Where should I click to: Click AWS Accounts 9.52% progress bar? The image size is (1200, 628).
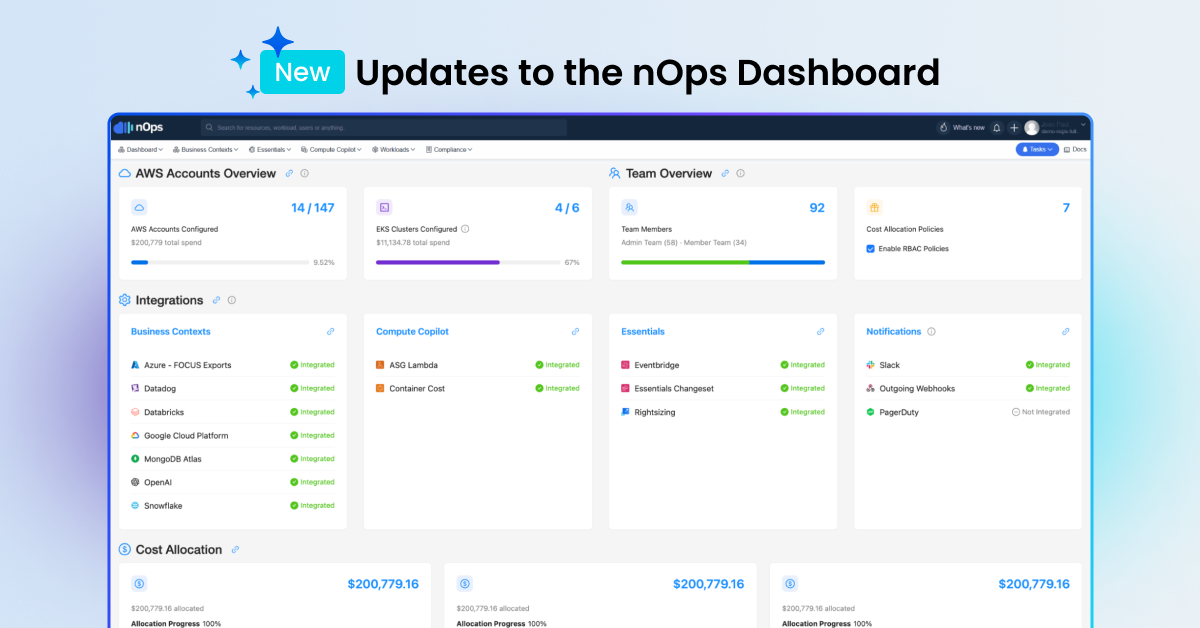pos(220,262)
